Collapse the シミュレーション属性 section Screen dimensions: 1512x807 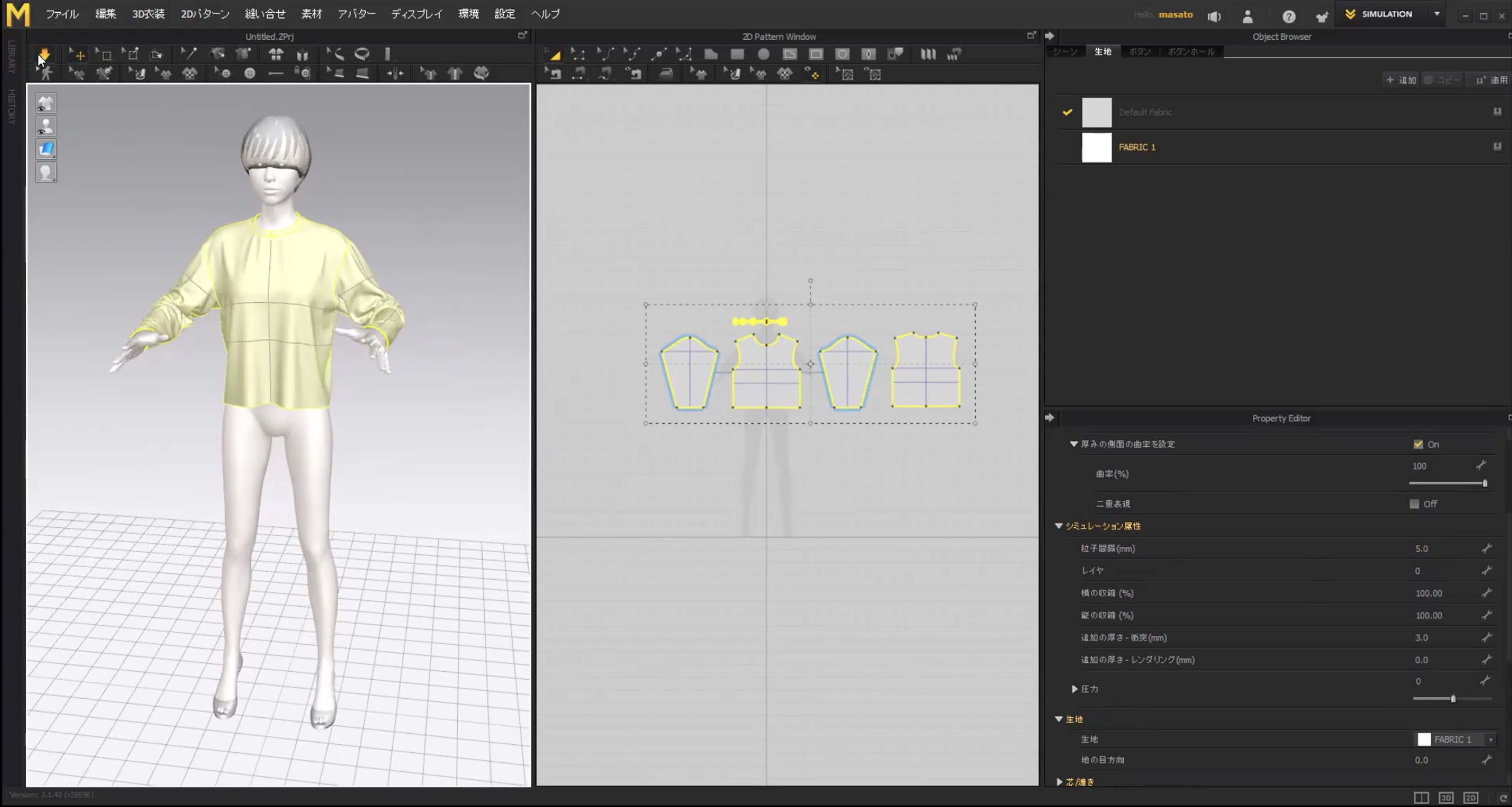click(x=1059, y=526)
